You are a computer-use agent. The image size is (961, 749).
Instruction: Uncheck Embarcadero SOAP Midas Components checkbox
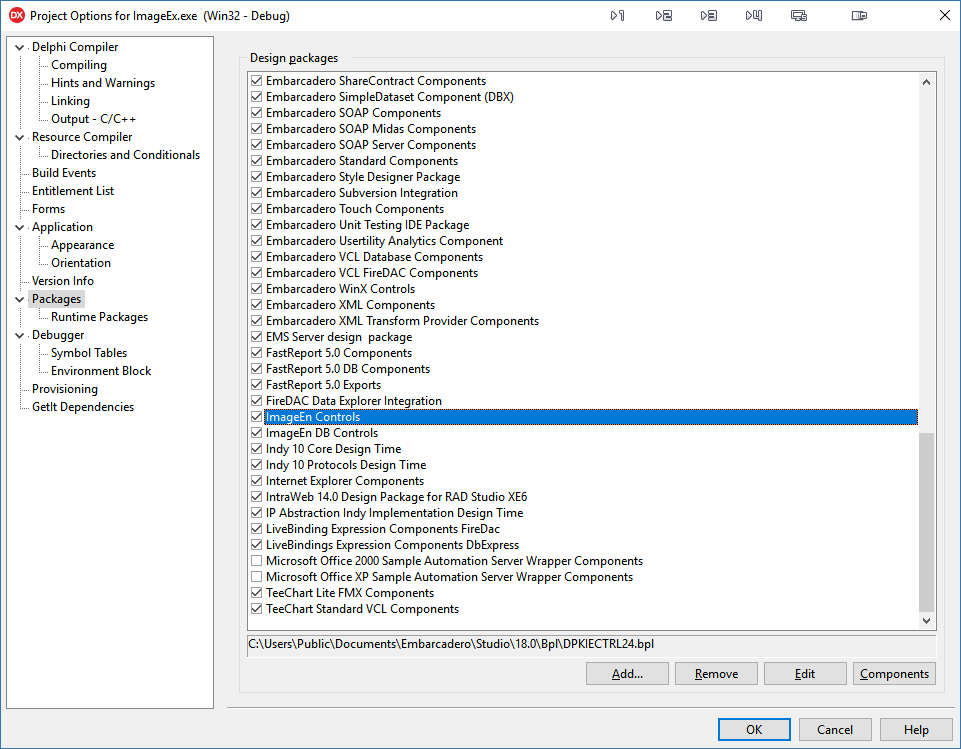257,129
